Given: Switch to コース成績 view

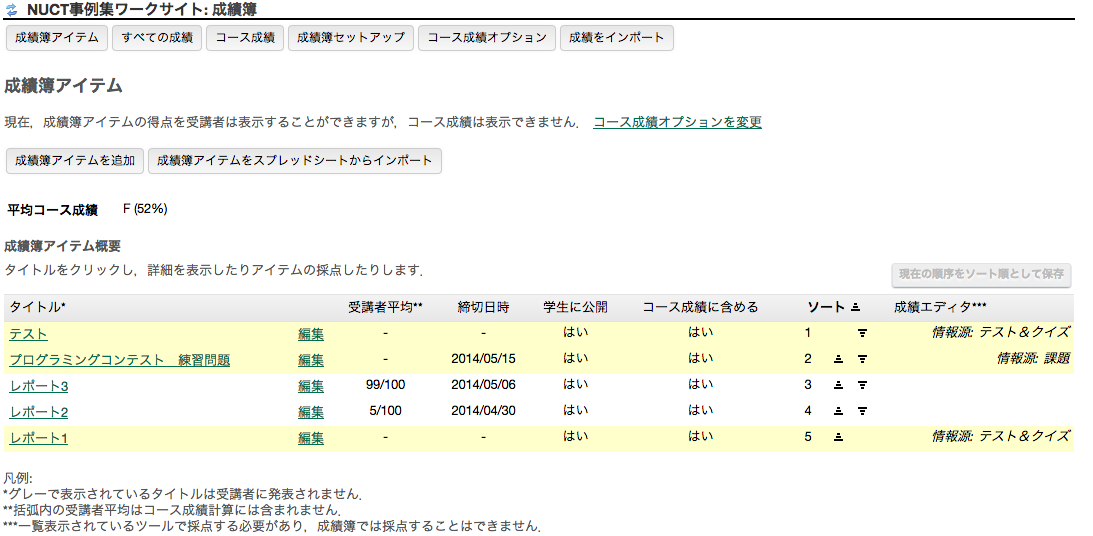Looking at the screenshot, I should (245, 38).
